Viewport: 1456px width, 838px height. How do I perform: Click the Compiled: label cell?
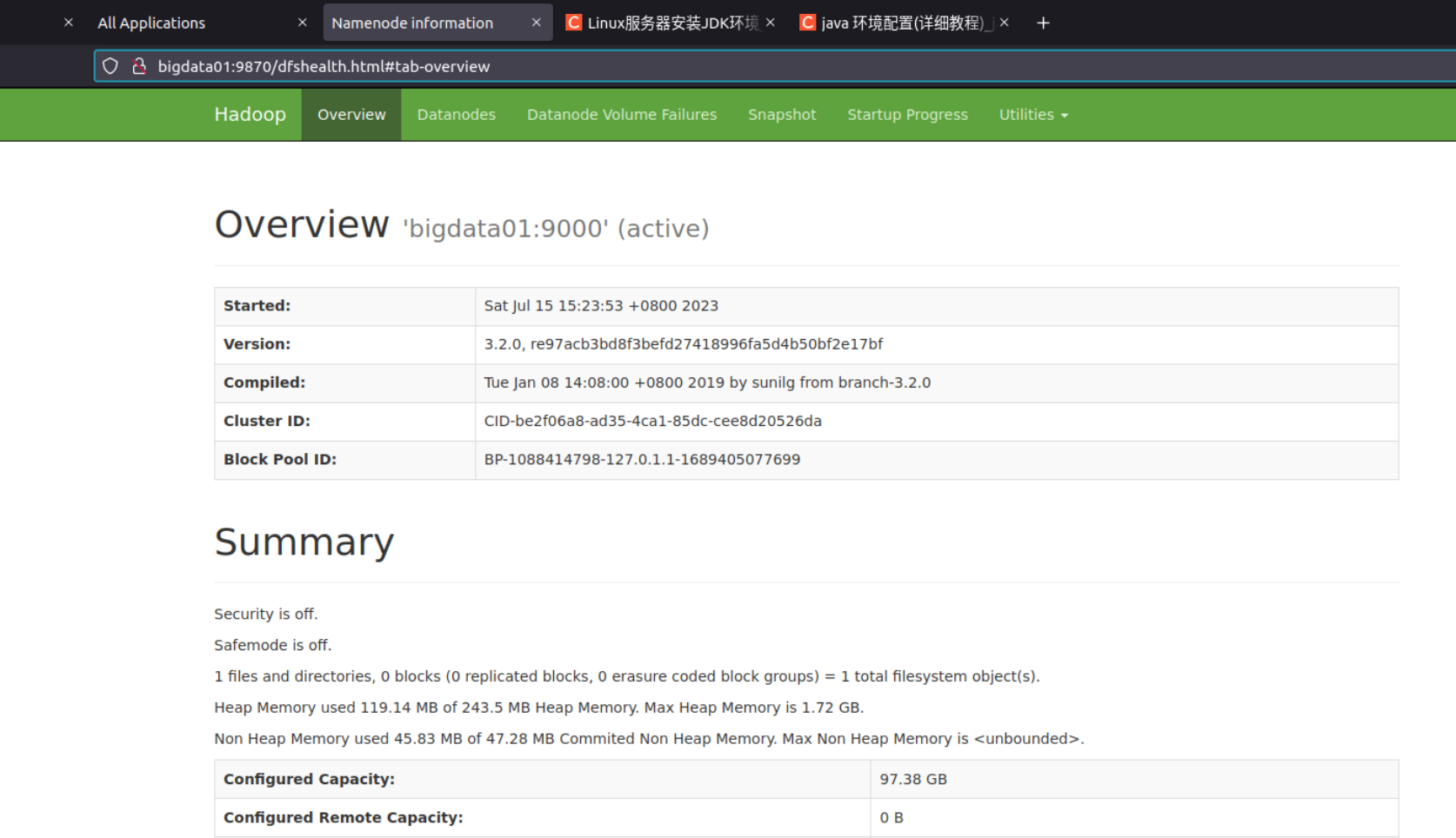pos(344,382)
